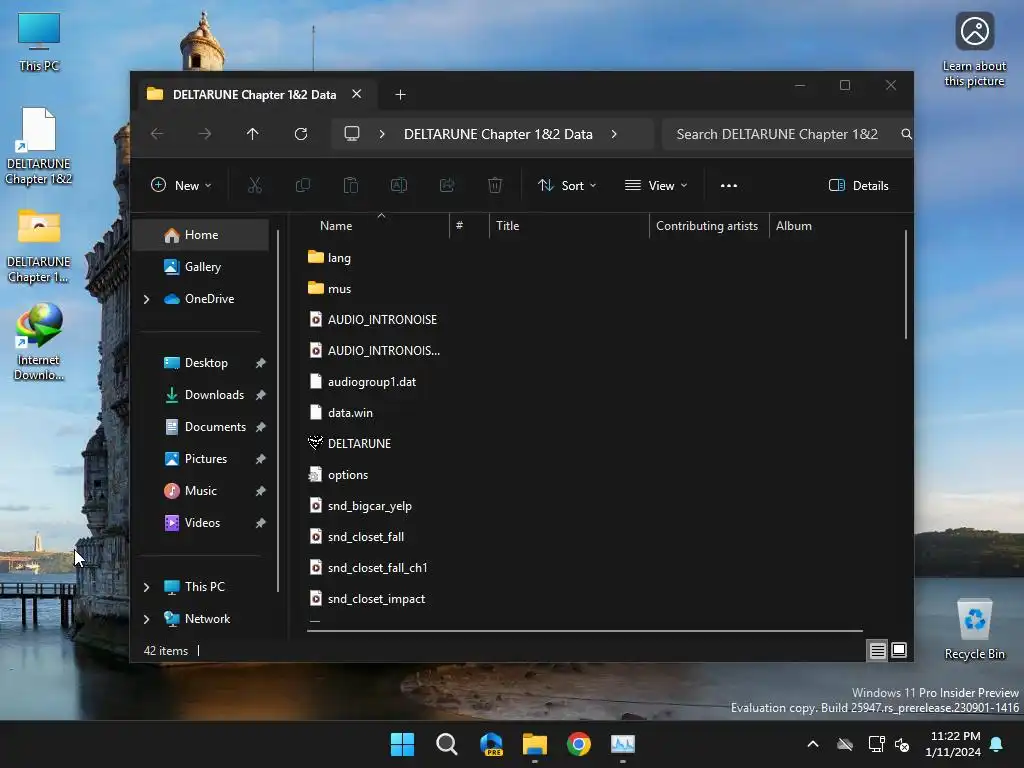Click chevron after DELTARUNE Chapter 1&2 Data breadcrumb
This screenshot has height=768, width=1024.
tap(614, 134)
